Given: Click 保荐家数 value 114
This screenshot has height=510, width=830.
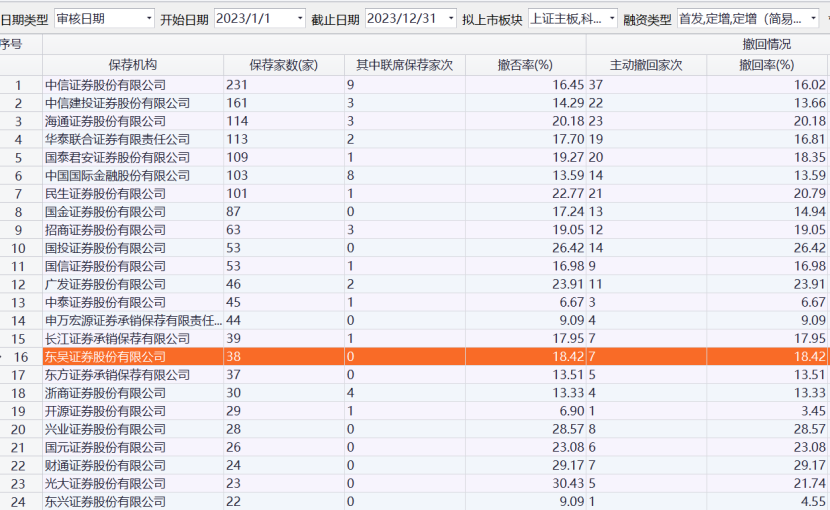Looking at the screenshot, I should point(237,121).
